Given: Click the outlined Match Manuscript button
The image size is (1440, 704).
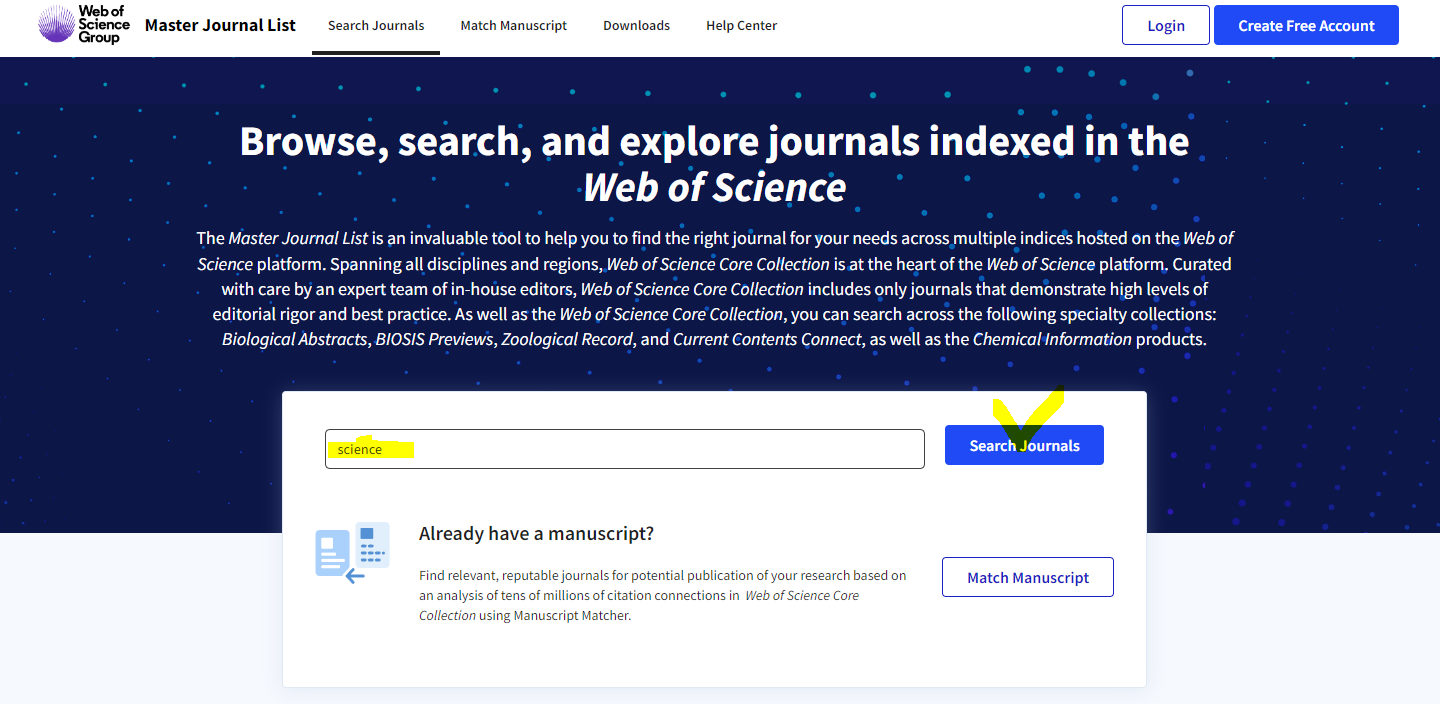Looking at the screenshot, I should click(x=1028, y=578).
